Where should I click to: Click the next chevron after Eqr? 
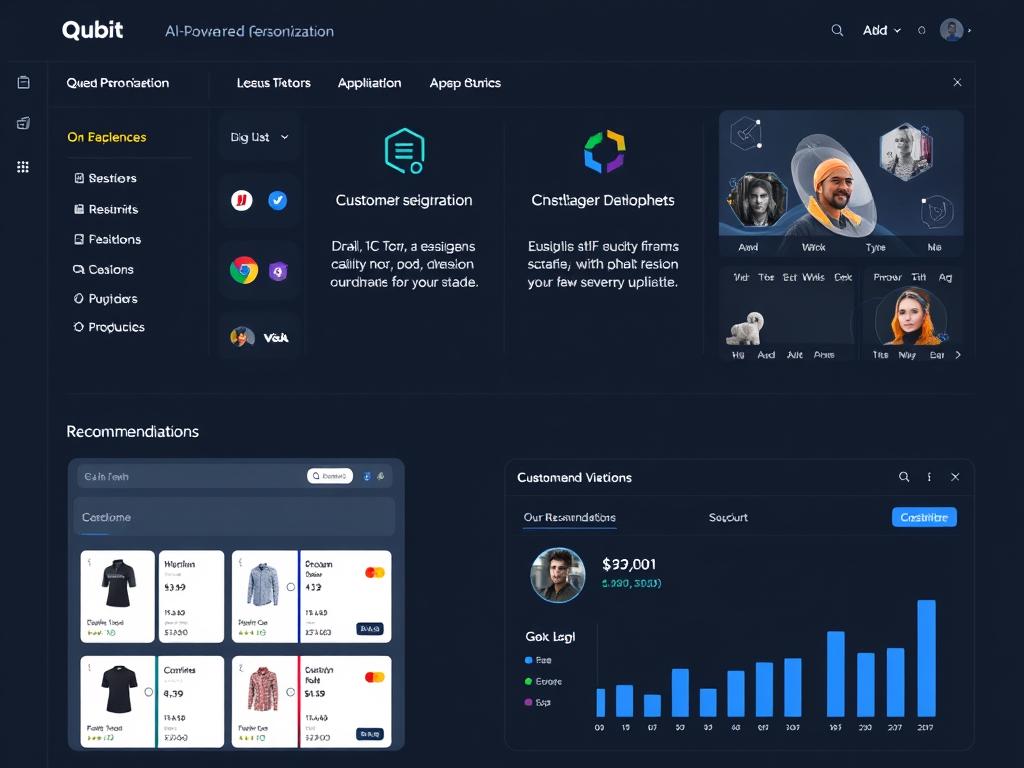957,355
